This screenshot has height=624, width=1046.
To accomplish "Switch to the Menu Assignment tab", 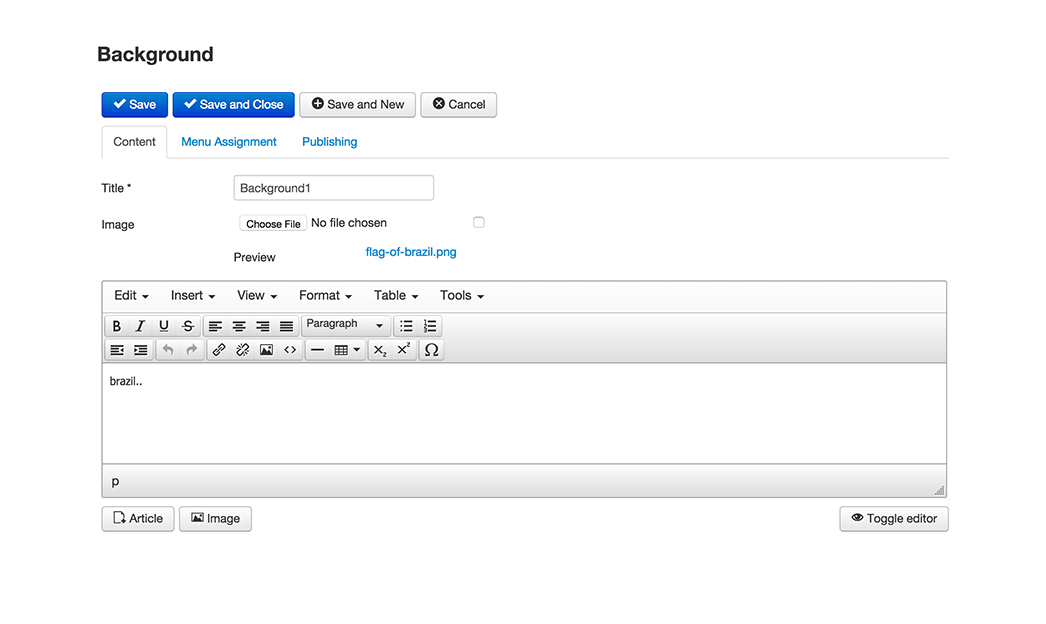I will [229, 141].
